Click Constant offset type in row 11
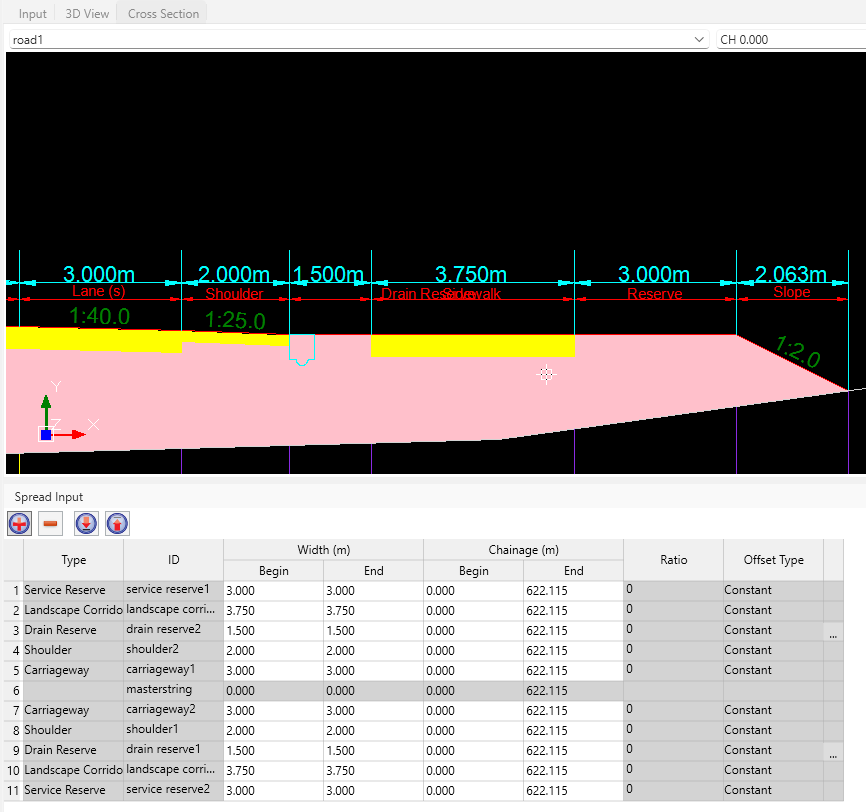The width and height of the screenshot is (866, 812). point(773,790)
